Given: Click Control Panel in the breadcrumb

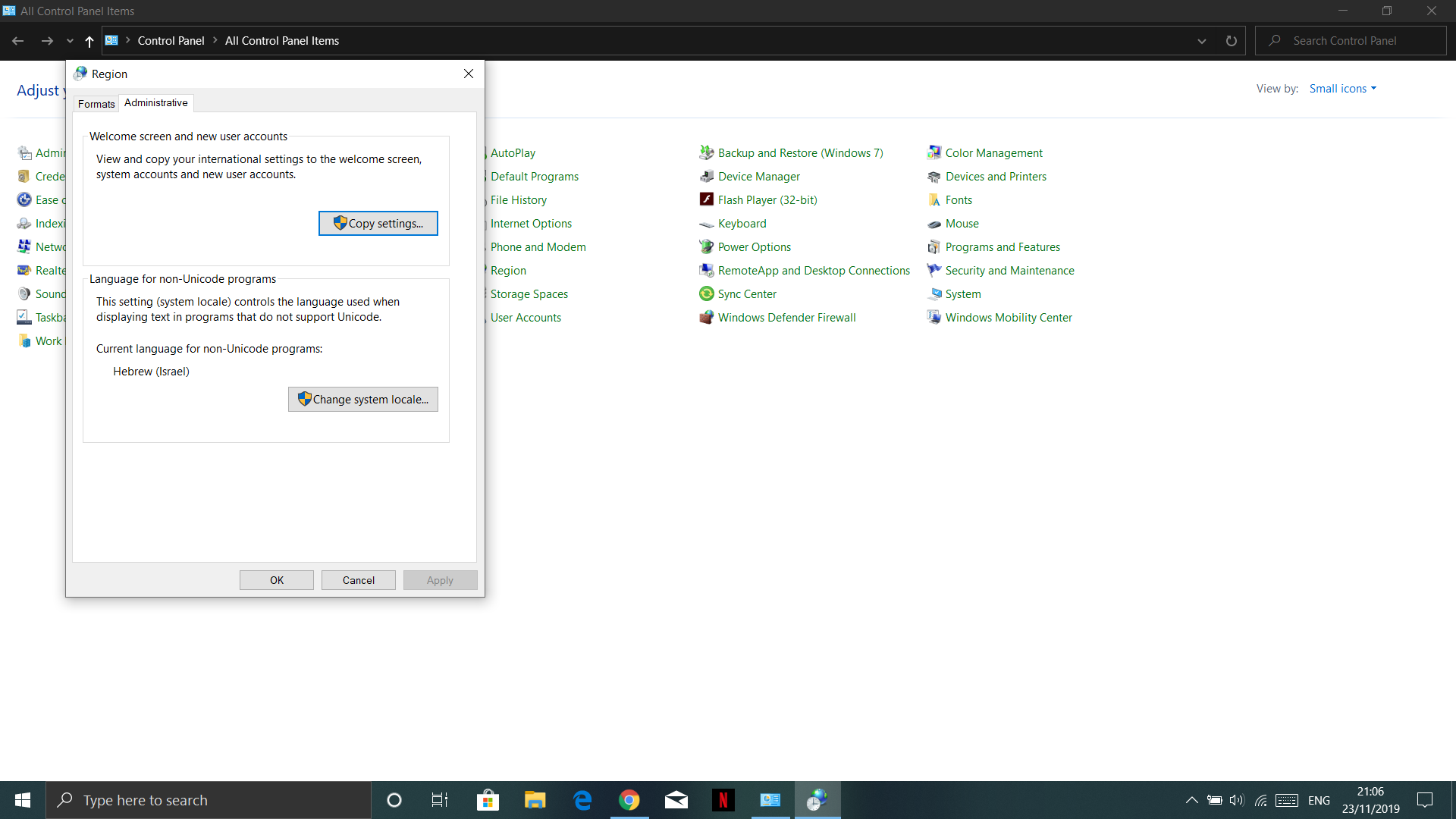Looking at the screenshot, I should [171, 41].
